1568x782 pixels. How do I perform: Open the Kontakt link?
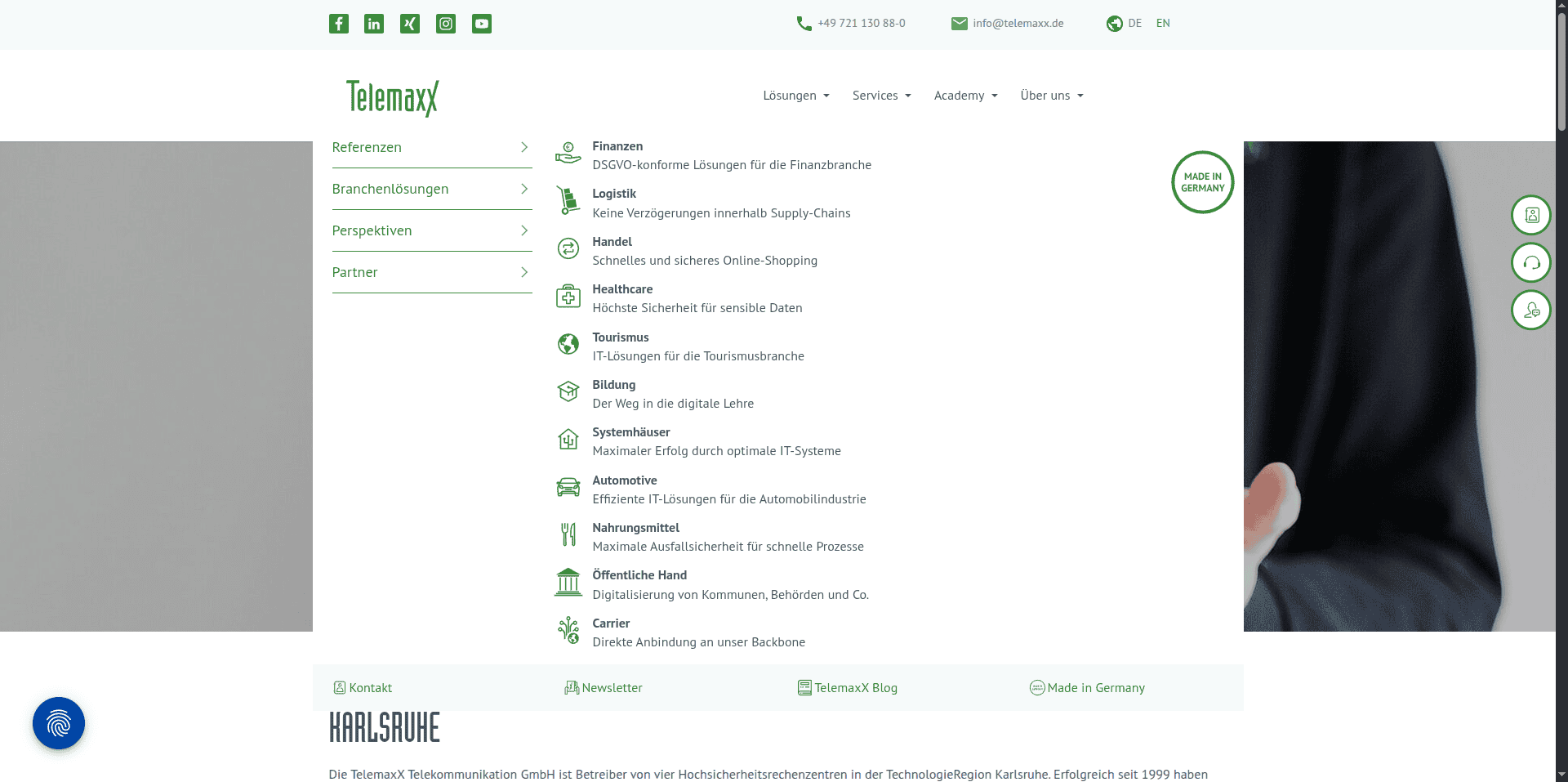[363, 688]
